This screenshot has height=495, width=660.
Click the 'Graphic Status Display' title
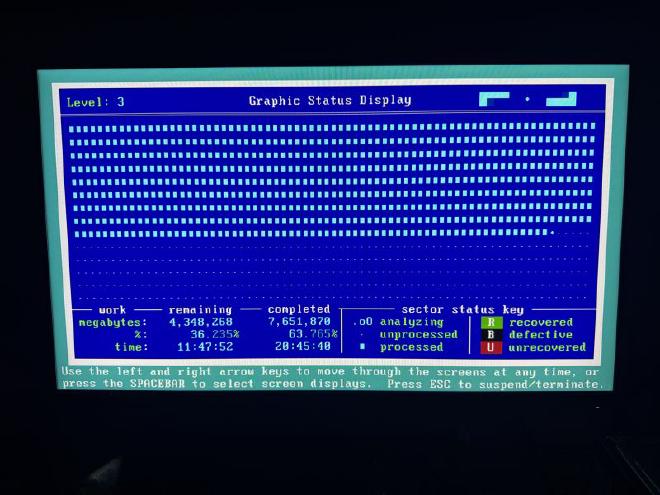(330, 101)
